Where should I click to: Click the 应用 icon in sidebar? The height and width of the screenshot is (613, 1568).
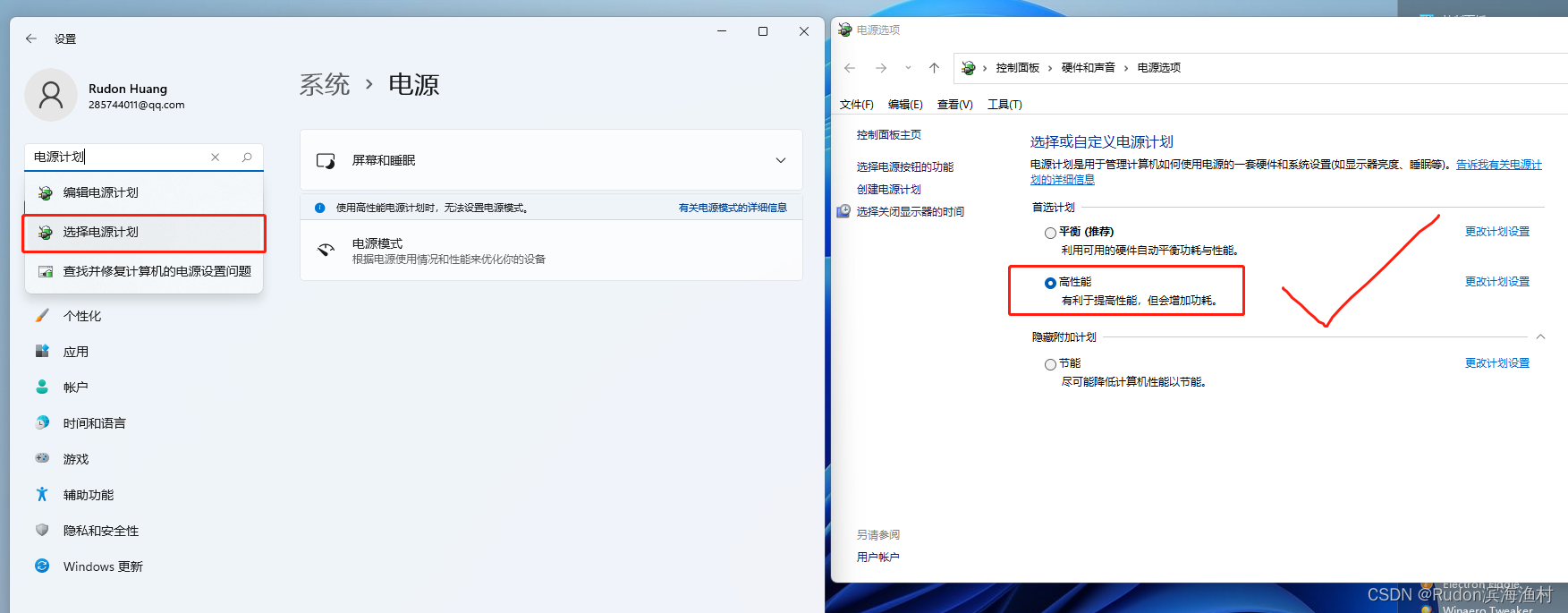pos(42,351)
